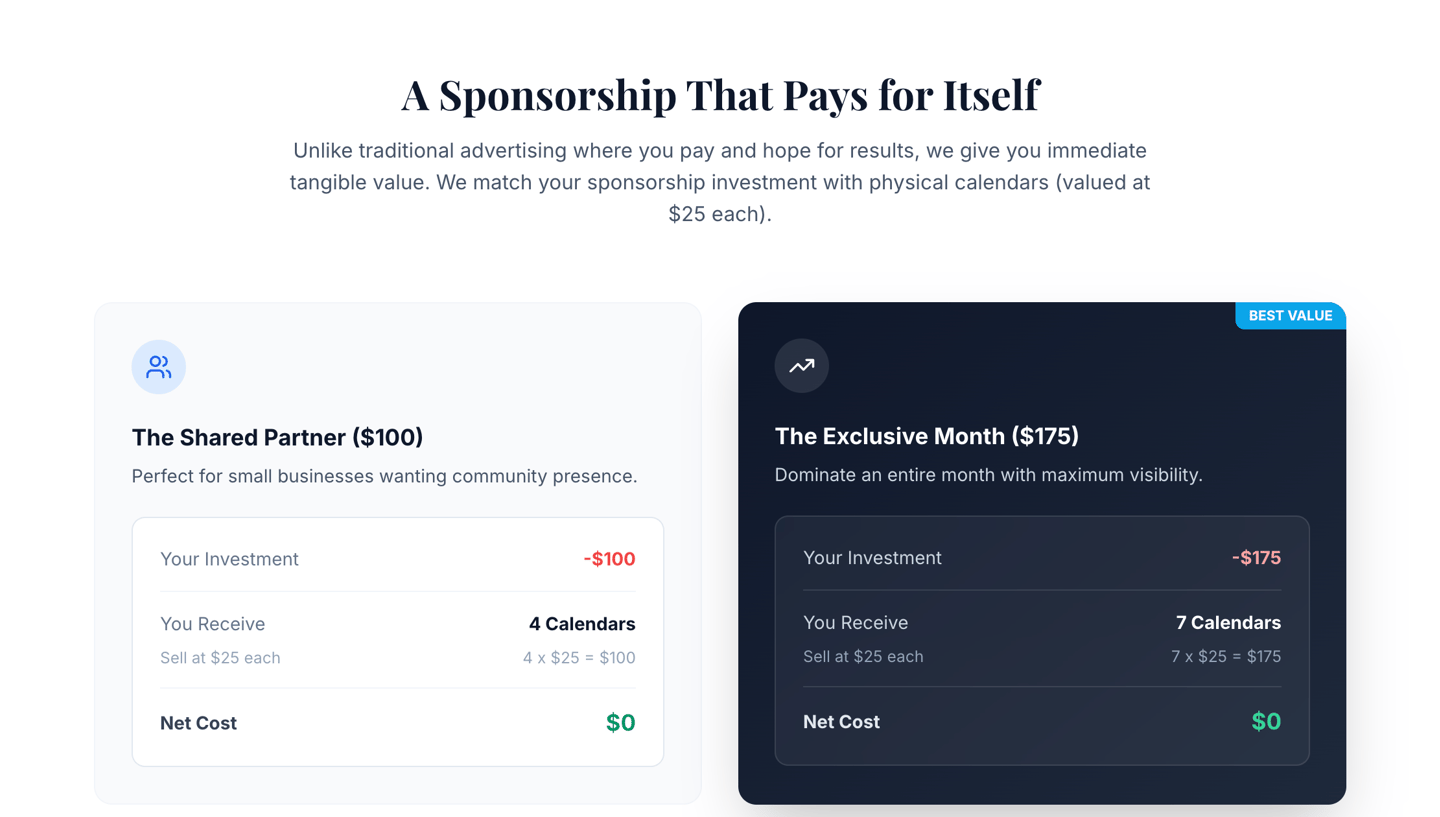Click the Shared Partner people icon

(158, 367)
